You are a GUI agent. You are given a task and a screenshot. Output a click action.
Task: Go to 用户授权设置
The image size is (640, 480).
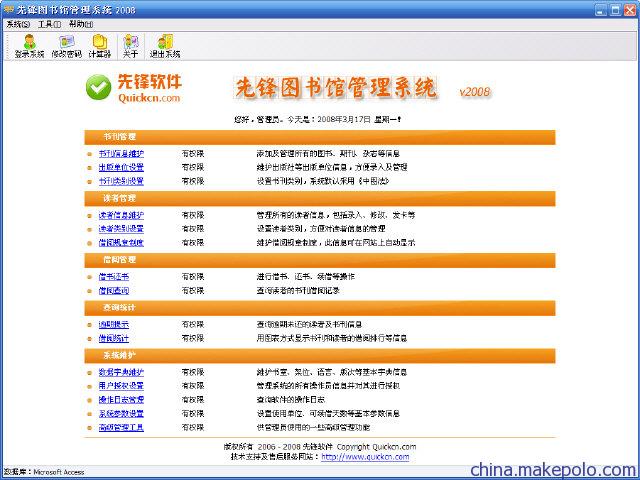[121, 386]
